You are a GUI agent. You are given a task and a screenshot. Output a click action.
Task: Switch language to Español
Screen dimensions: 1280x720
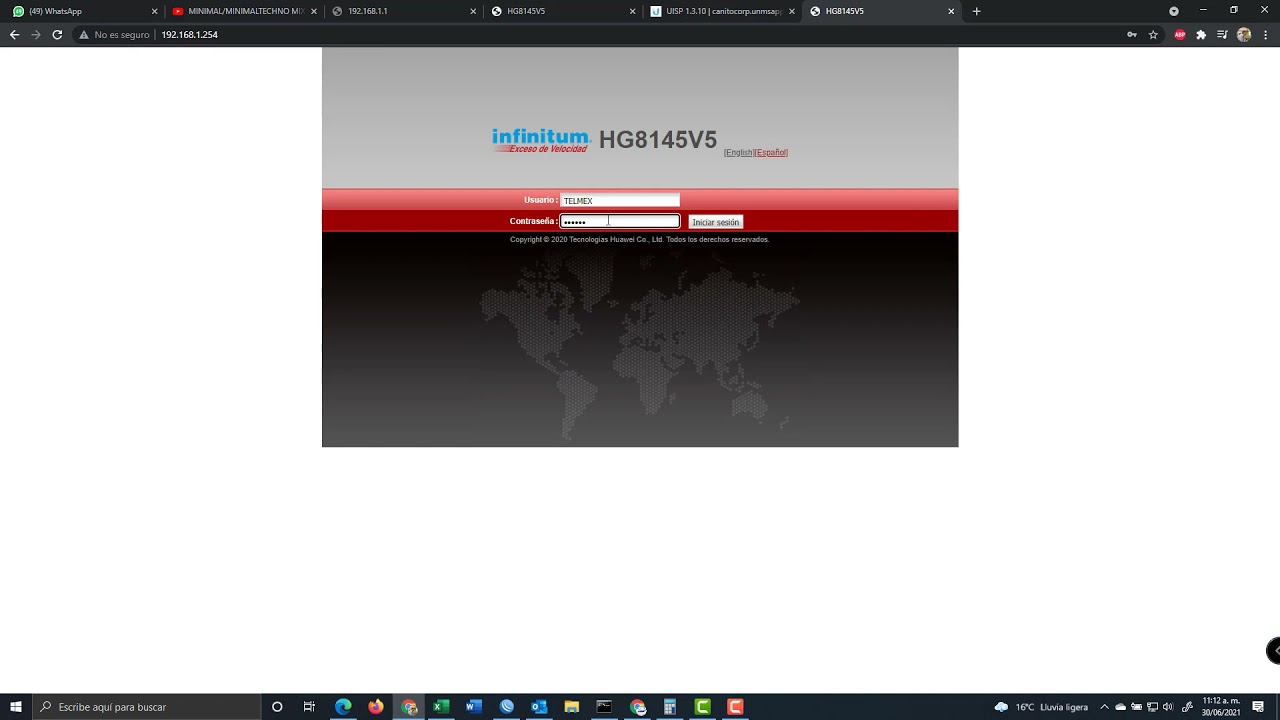point(771,153)
